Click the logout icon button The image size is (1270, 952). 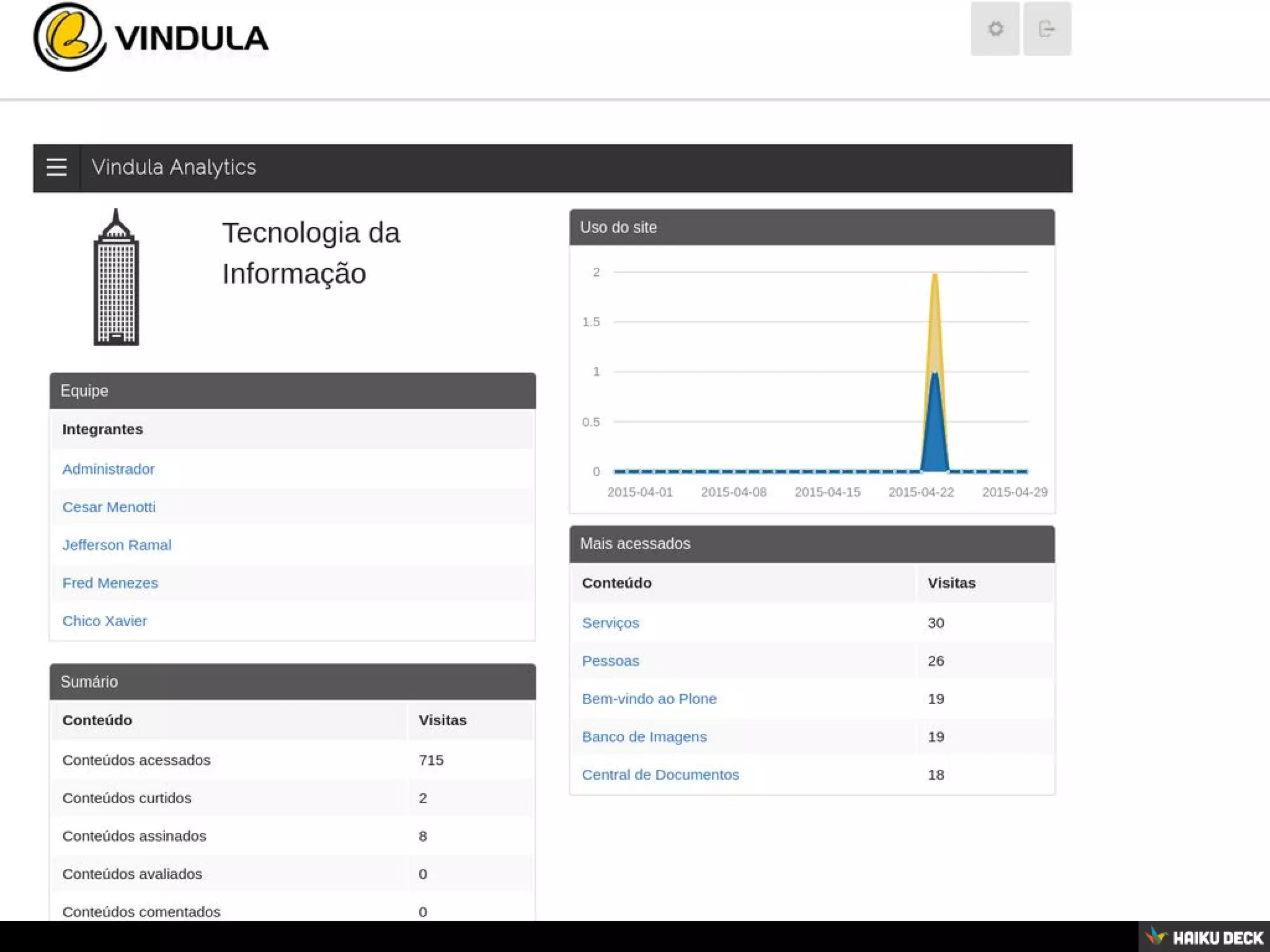click(x=1047, y=29)
